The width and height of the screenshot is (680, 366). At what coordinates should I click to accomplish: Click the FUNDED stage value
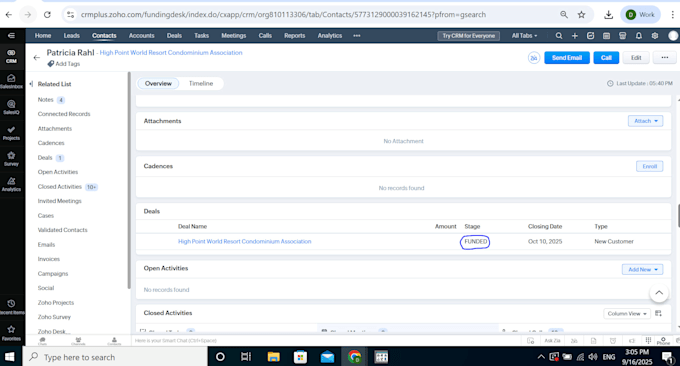tap(476, 241)
